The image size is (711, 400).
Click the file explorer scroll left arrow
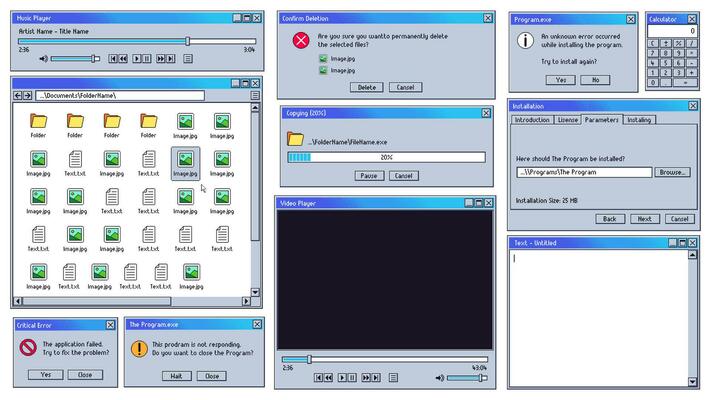click(18, 301)
